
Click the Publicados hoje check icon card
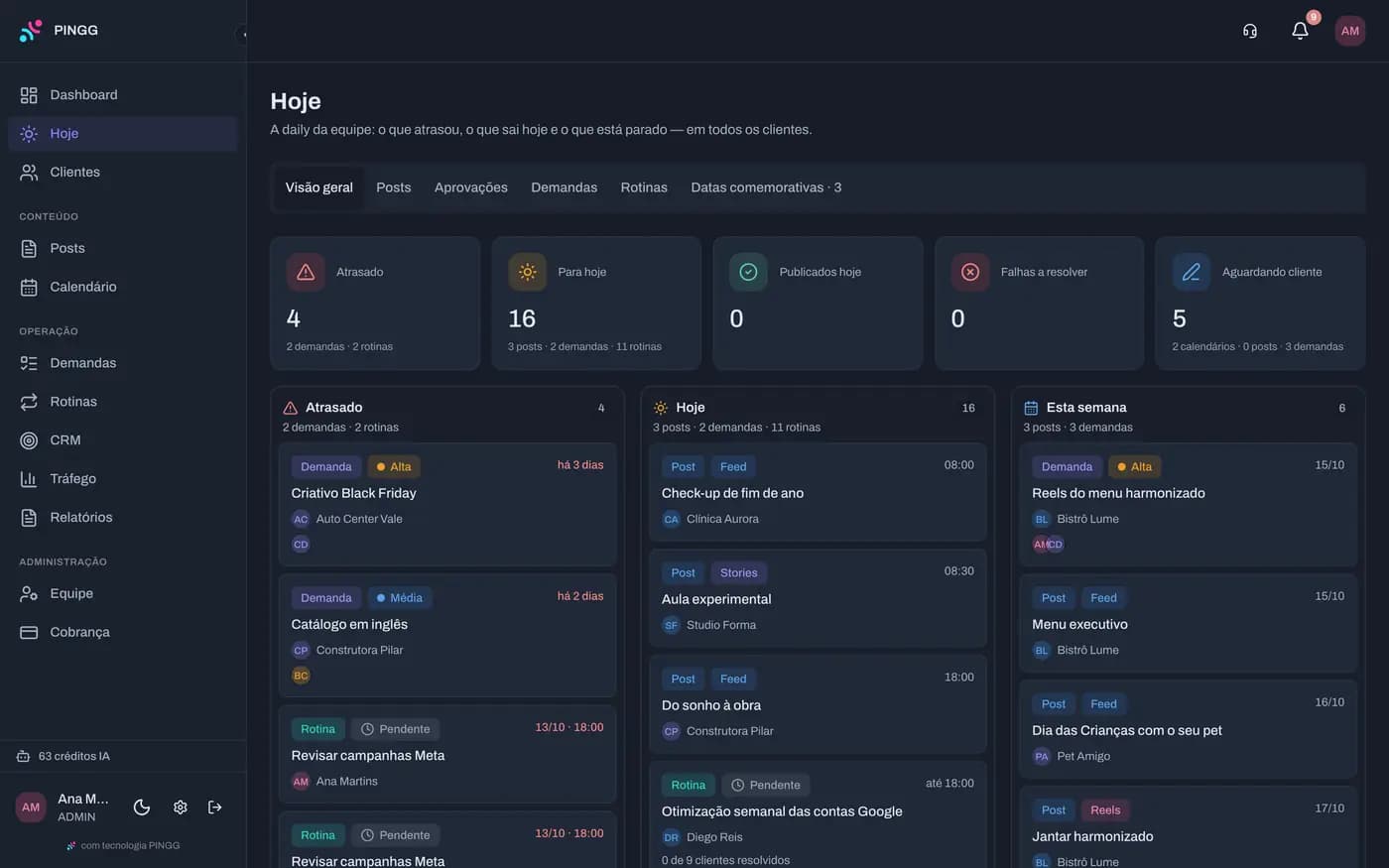749,272
